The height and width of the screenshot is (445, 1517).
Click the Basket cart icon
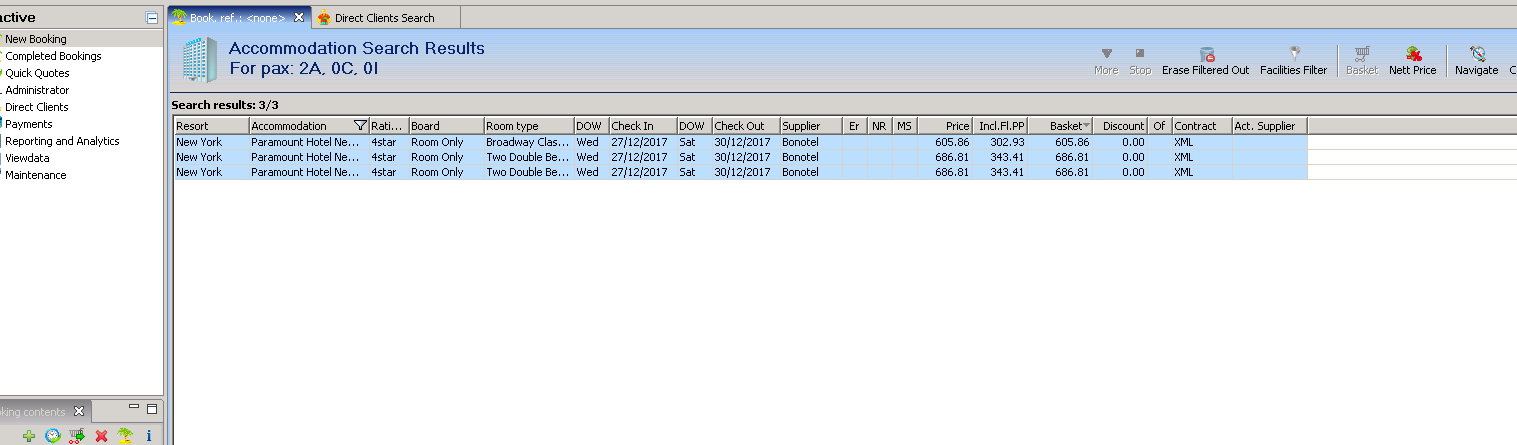(1362, 54)
